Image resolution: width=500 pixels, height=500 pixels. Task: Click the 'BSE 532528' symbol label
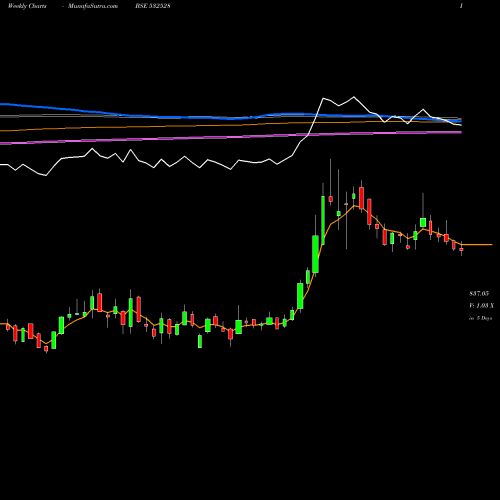(x=153, y=6)
